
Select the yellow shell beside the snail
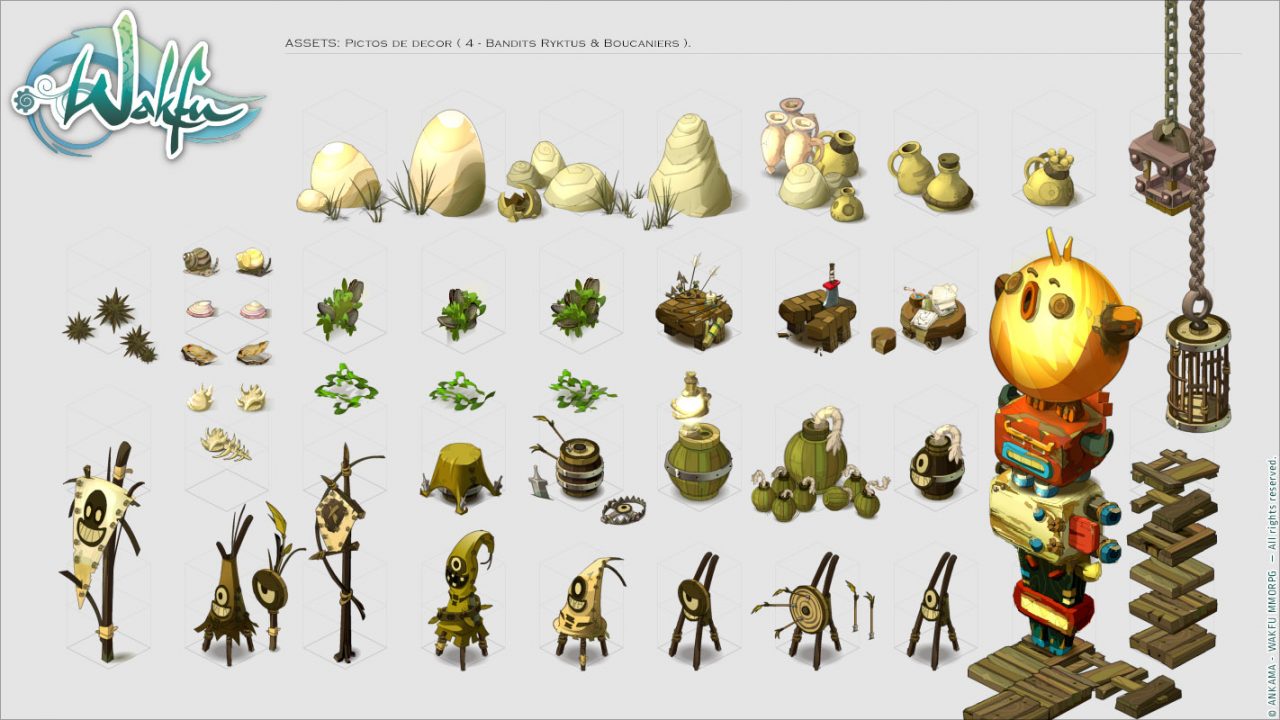click(253, 262)
